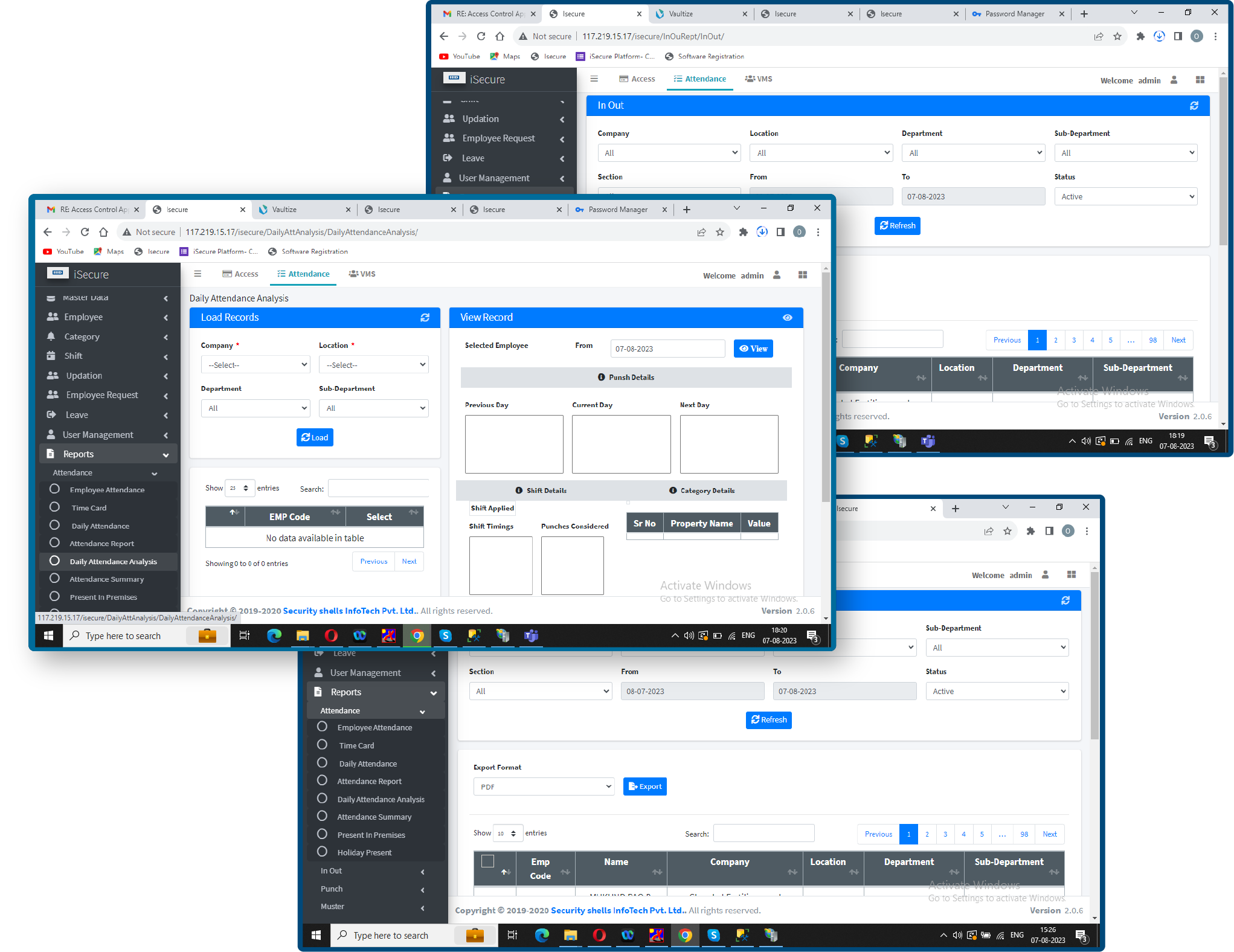Screen dimensions: 1234x952
Task: Bookmark this page with the star icon
Action: click(x=720, y=232)
